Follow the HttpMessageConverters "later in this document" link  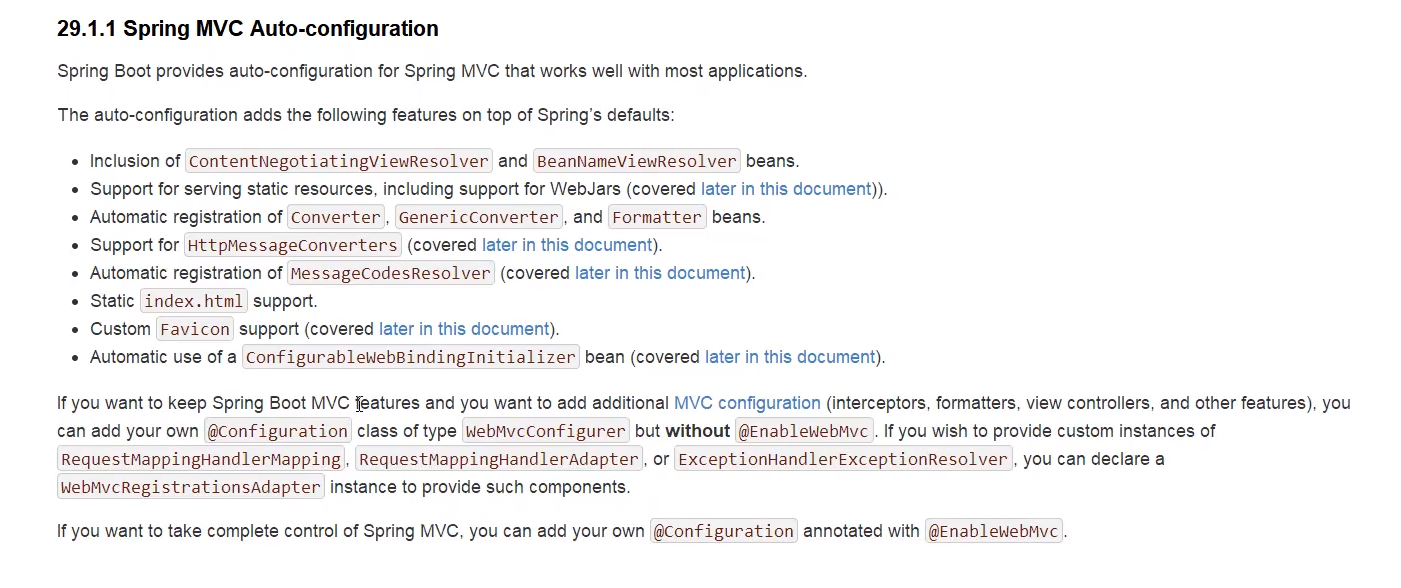pyautogui.click(x=567, y=245)
